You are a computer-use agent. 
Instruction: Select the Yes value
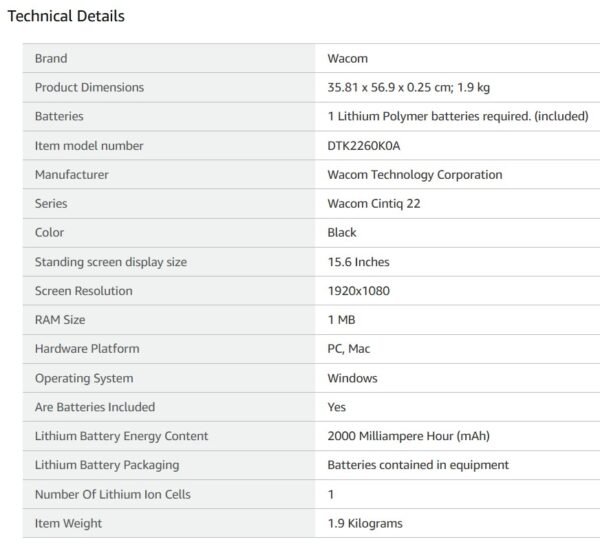pyautogui.click(x=336, y=407)
